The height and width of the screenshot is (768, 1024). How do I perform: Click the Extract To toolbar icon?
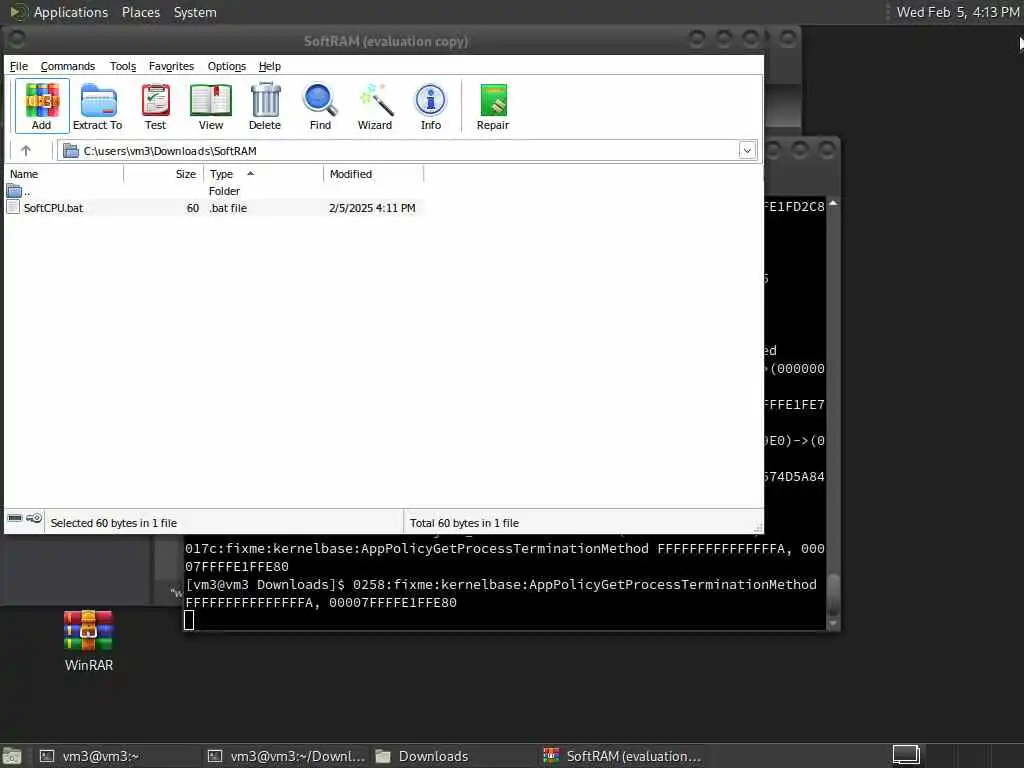click(x=97, y=106)
